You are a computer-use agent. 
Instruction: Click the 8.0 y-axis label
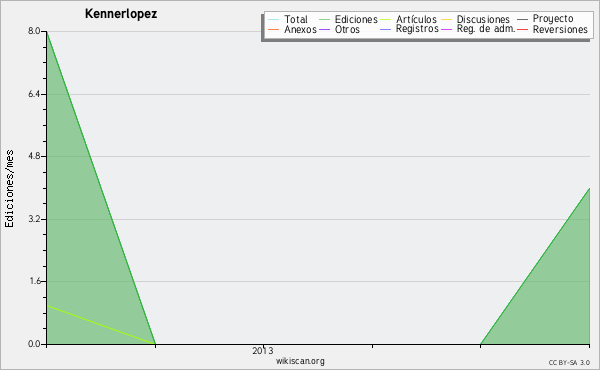34,31
